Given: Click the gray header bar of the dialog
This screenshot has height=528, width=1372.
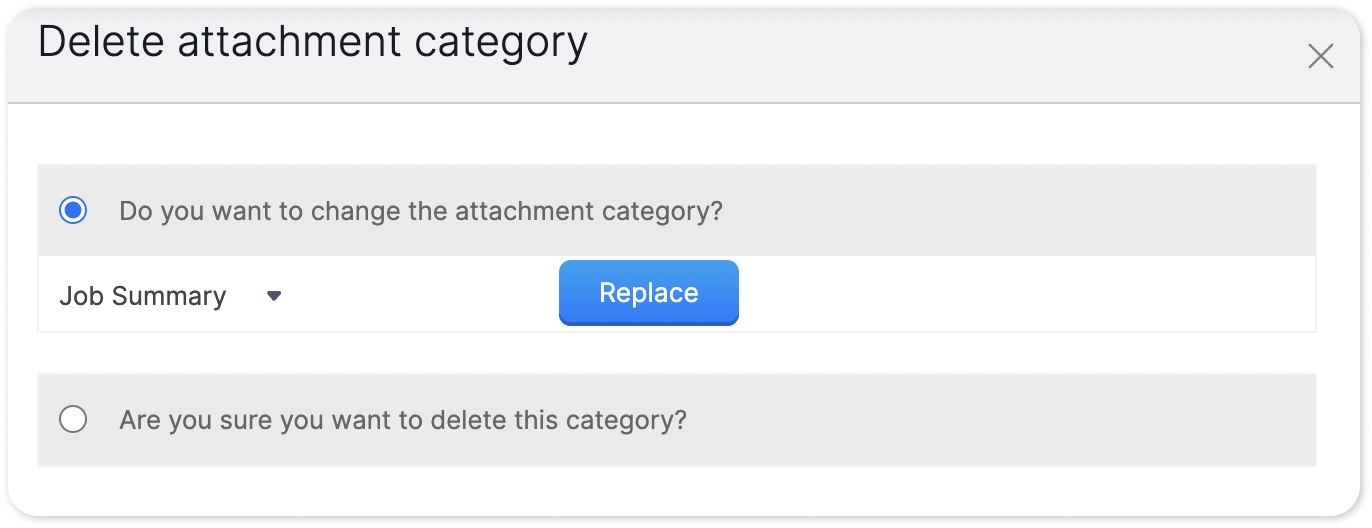Looking at the screenshot, I should 900,50.
